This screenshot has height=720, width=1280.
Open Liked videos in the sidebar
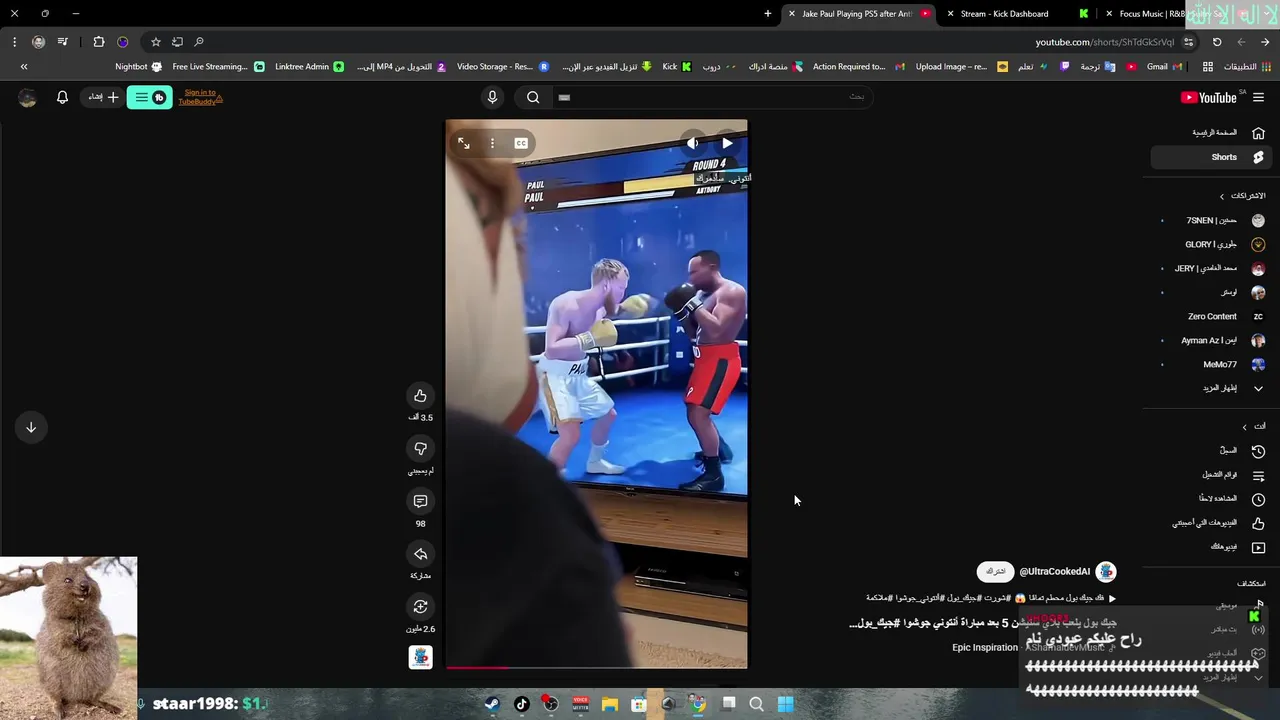(x=1209, y=523)
